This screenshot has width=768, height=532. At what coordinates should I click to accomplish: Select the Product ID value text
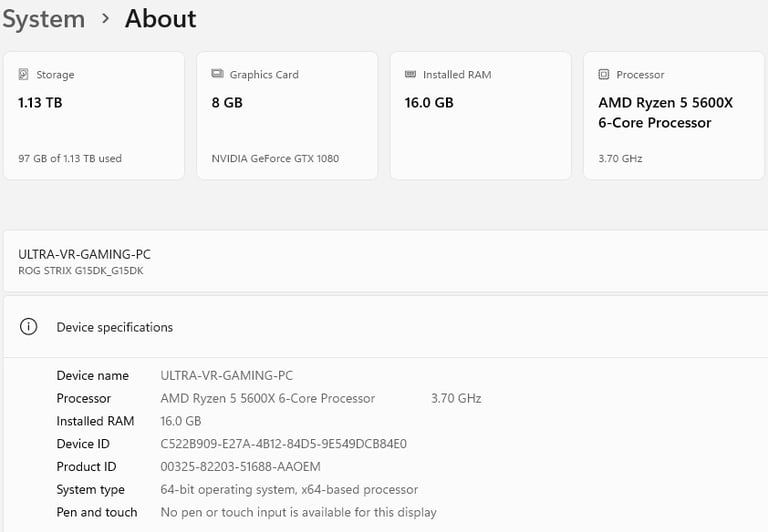tap(240, 466)
